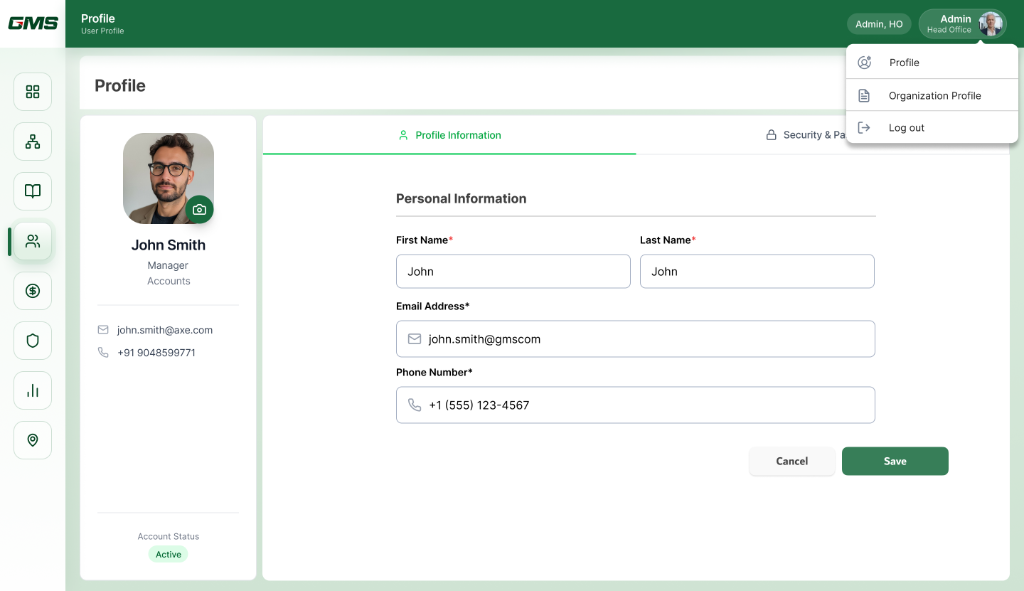Screen dimensions: 1024x591
Task: Open the location pin sidebar icon
Action: [33, 440]
